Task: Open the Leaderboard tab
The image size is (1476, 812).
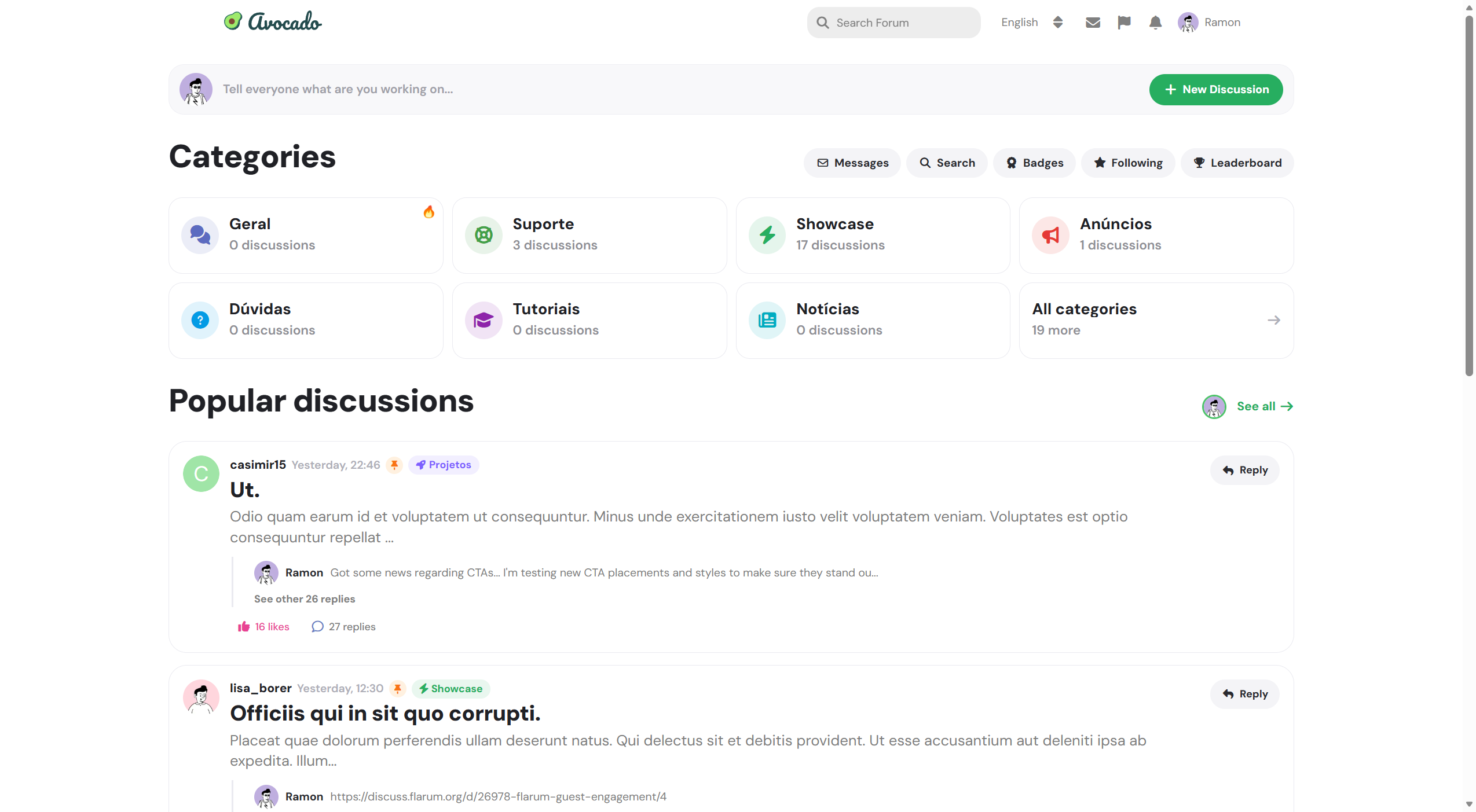Action: (x=1237, y=163)
